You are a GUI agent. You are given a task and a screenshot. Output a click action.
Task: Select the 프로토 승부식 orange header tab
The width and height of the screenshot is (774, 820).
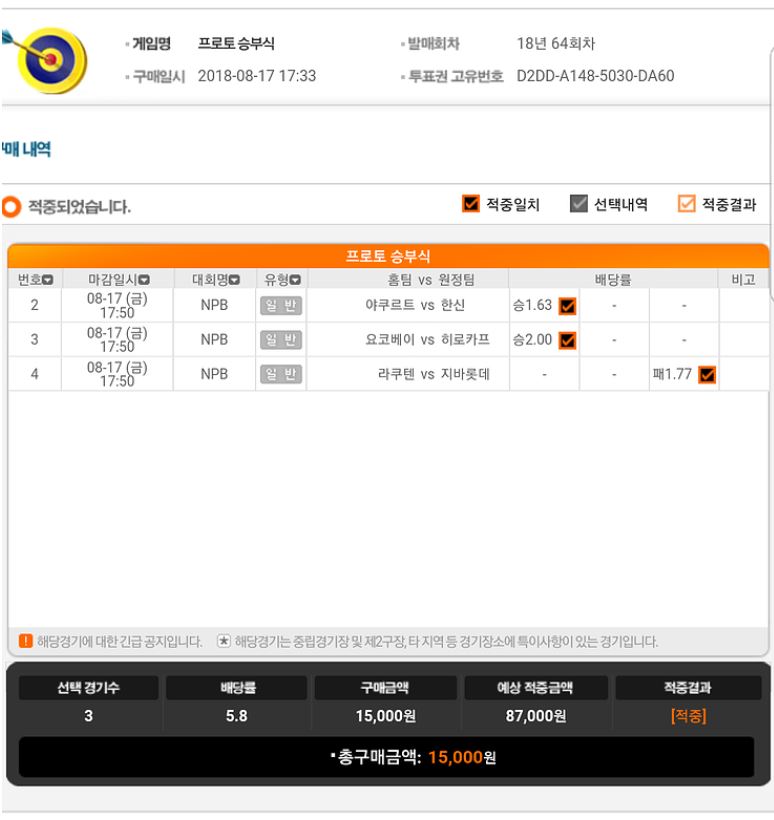[x=388, y=256]
